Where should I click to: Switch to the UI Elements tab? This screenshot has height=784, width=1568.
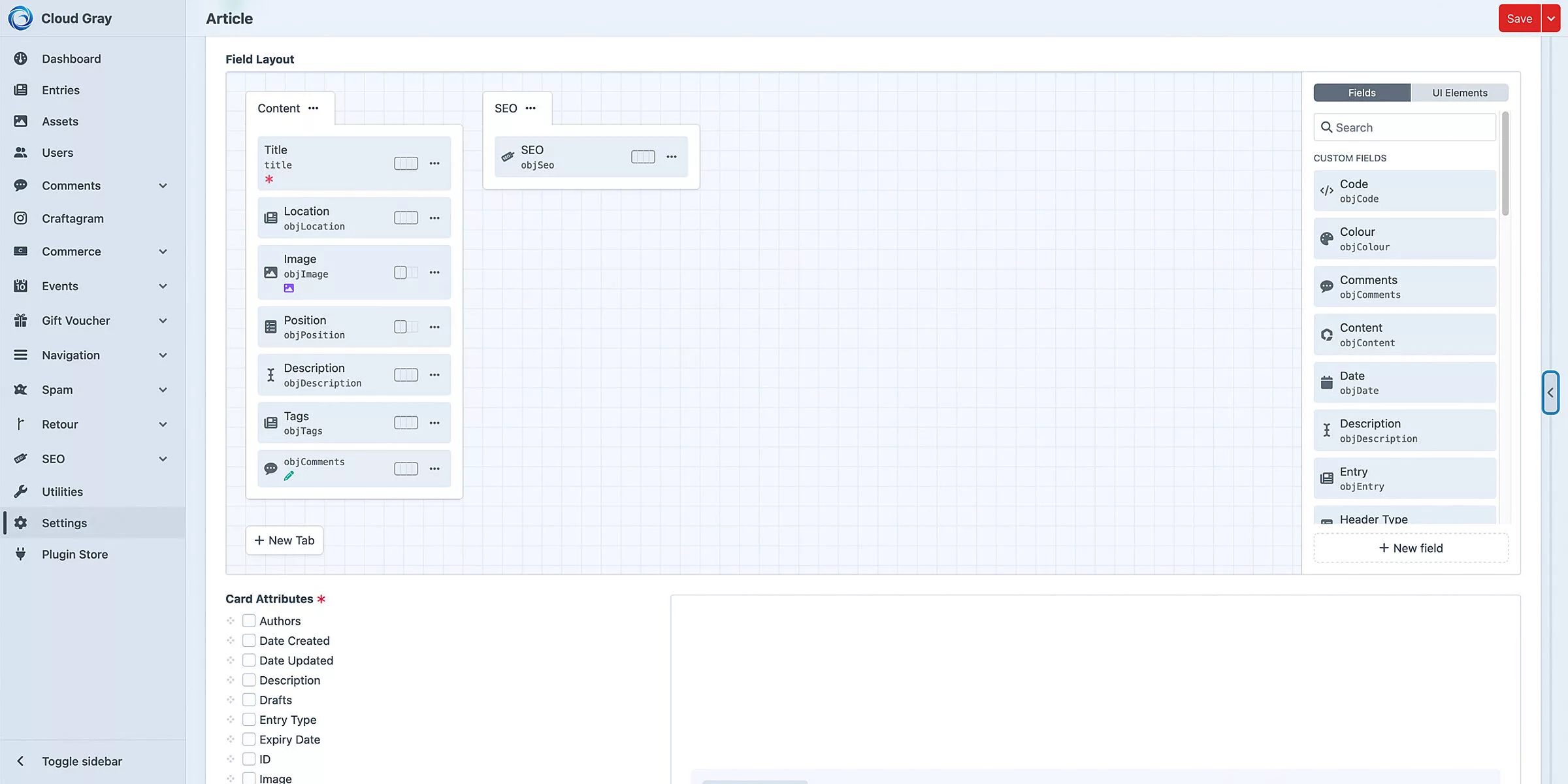(x=1460, y=93)
